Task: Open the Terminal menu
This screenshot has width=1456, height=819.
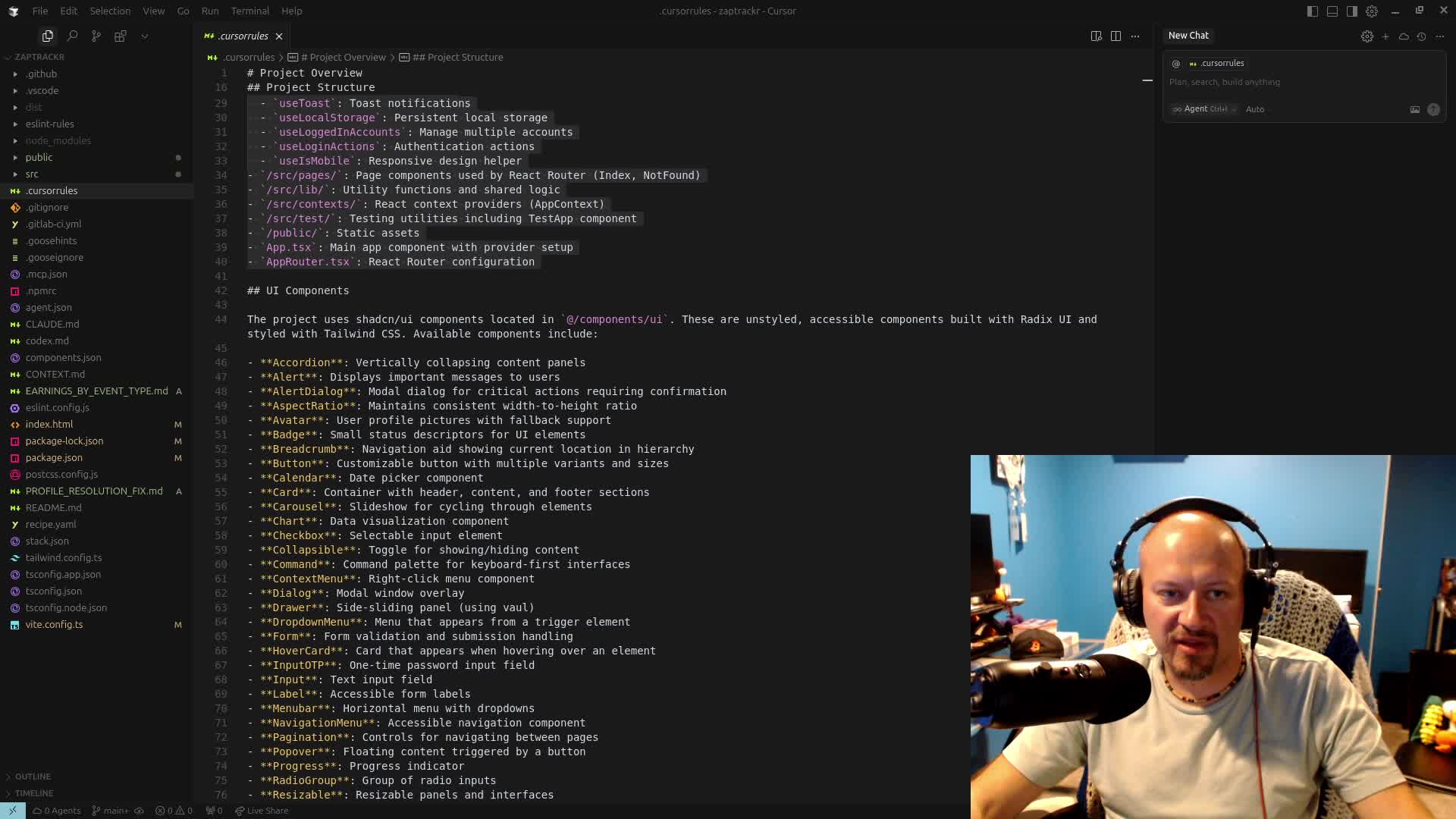Action: tap(249, 11)
